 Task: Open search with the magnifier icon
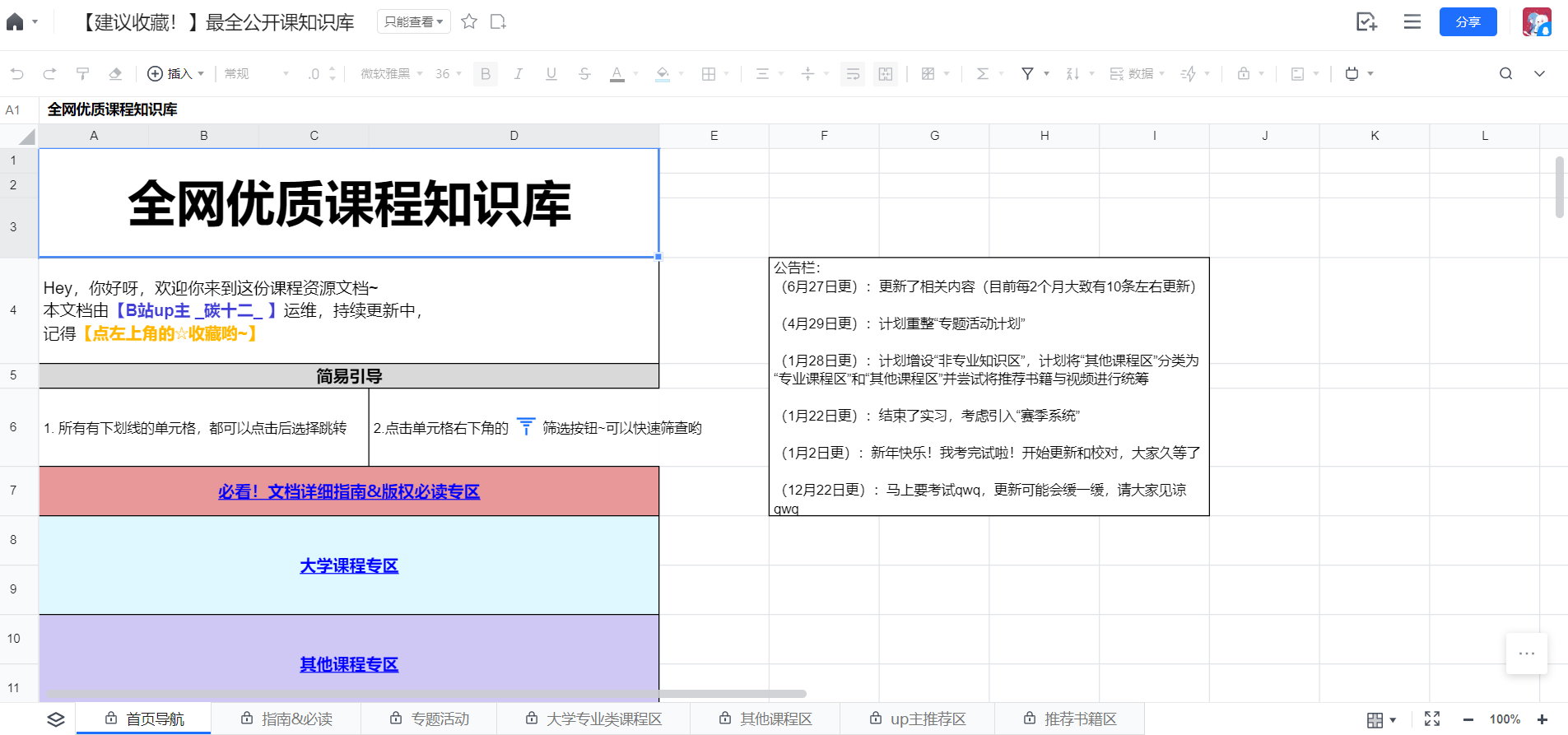1505,74
